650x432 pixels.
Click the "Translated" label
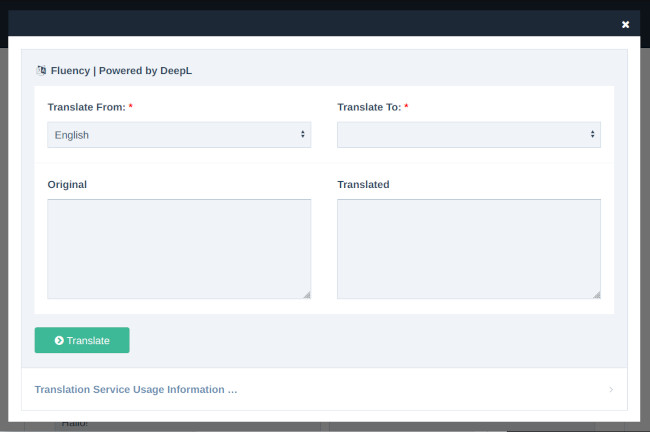click(363, 184)
